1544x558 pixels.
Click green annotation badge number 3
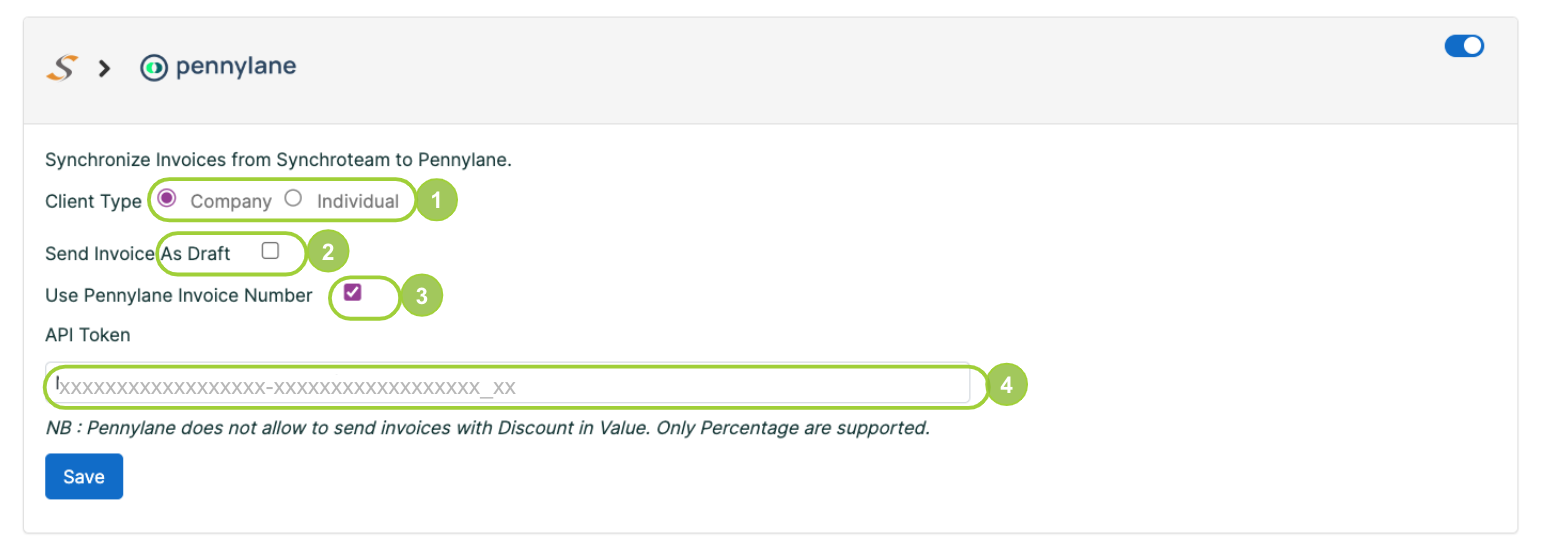(421, 297)
